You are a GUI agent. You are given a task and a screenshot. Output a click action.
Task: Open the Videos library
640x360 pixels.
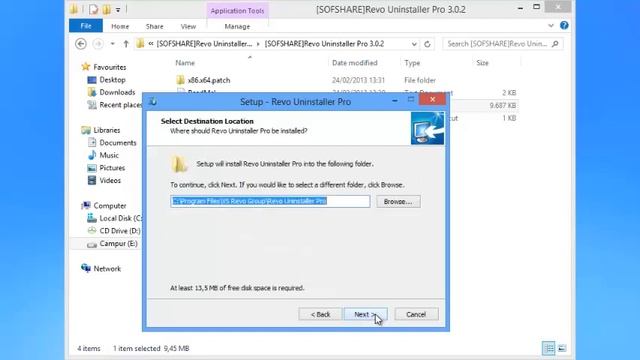tap(110, 180)
